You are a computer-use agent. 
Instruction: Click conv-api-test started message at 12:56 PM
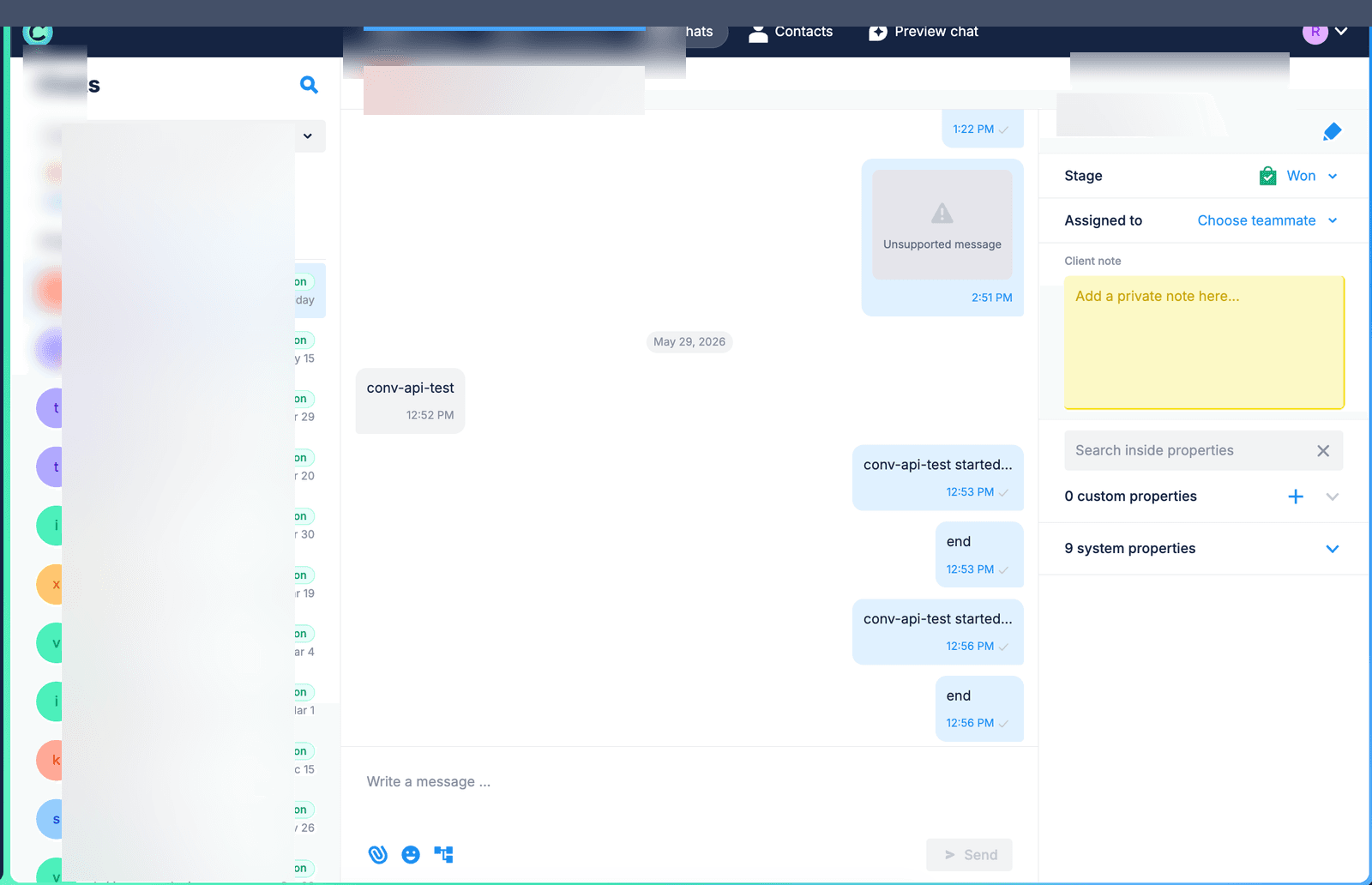pos(938,632)
